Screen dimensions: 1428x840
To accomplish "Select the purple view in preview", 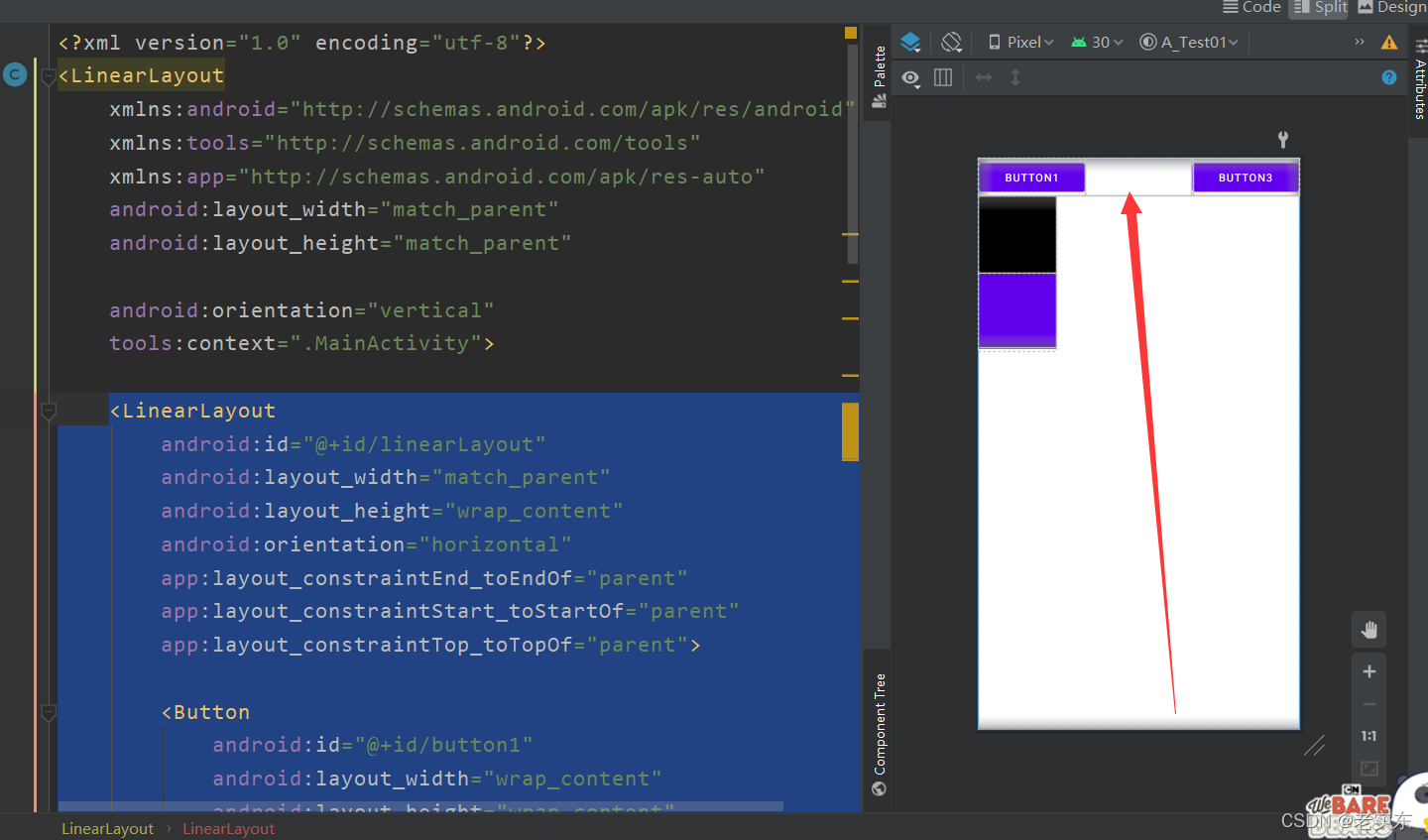I will [1017, 310].
